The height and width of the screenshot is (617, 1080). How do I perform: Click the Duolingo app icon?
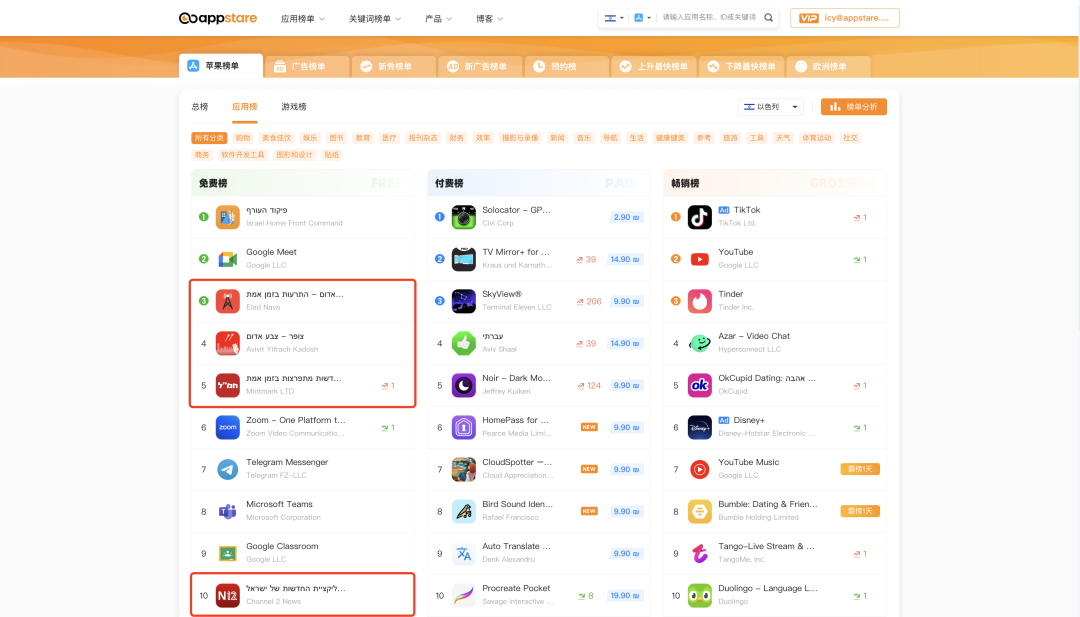[x=699, y=595]
